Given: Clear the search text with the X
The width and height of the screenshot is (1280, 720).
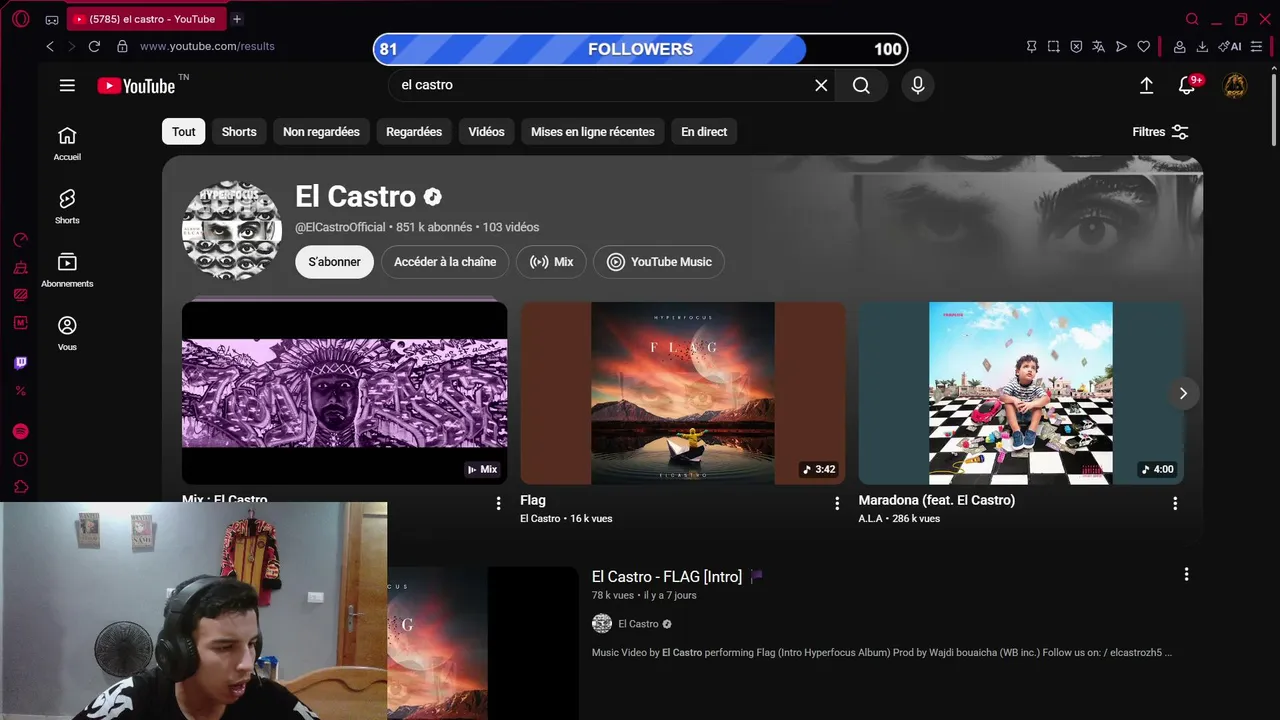Looking at the screenshot, I should pos(821,85).
